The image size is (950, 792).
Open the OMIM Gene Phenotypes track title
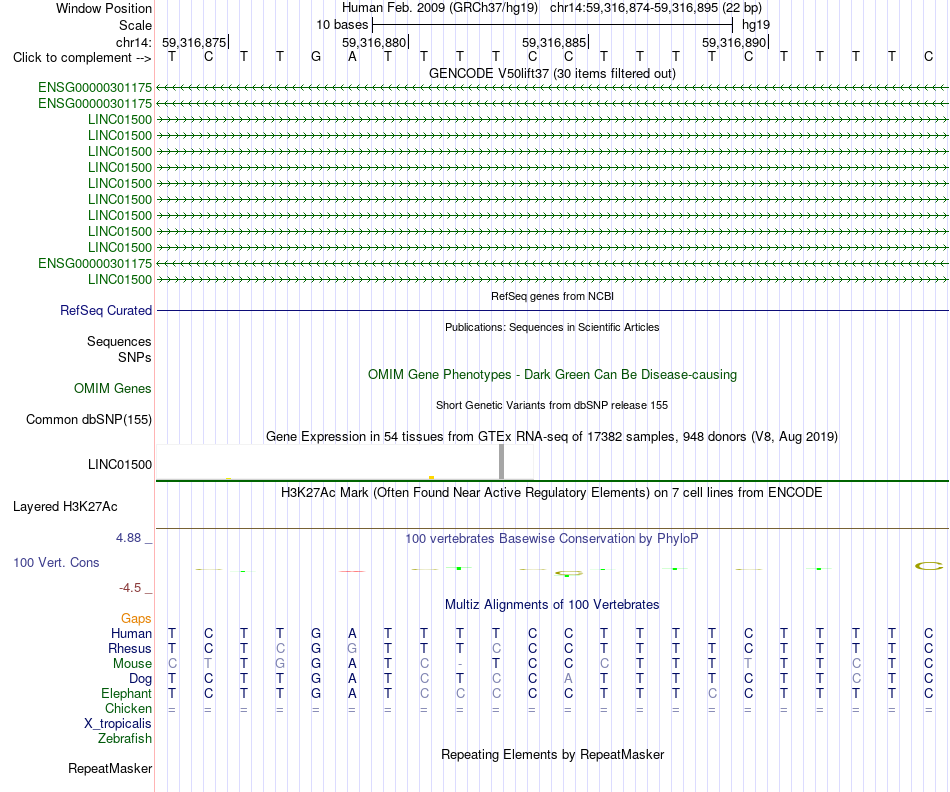tap(552, 374)
